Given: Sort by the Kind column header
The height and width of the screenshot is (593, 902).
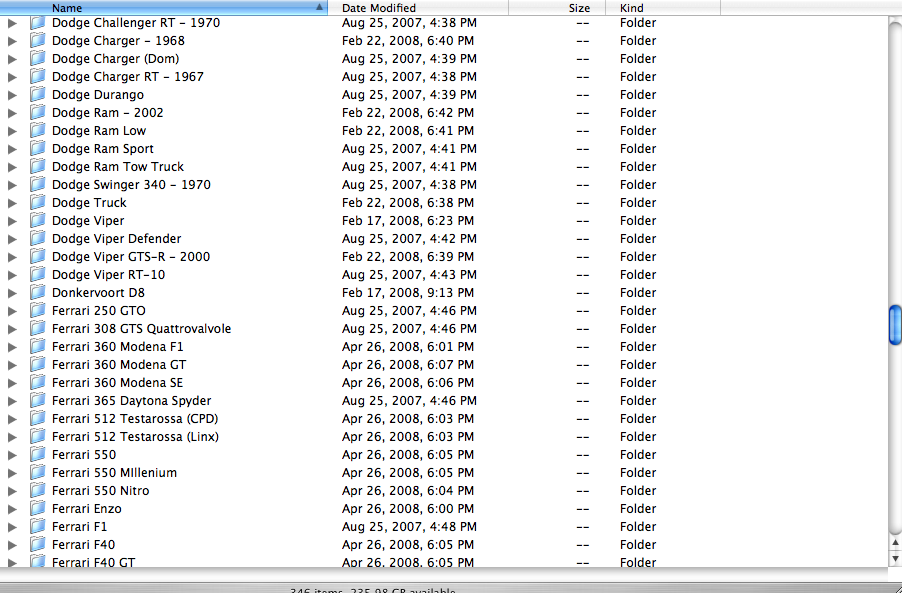Looking at the screenshot, I should [x=663, y=7].
